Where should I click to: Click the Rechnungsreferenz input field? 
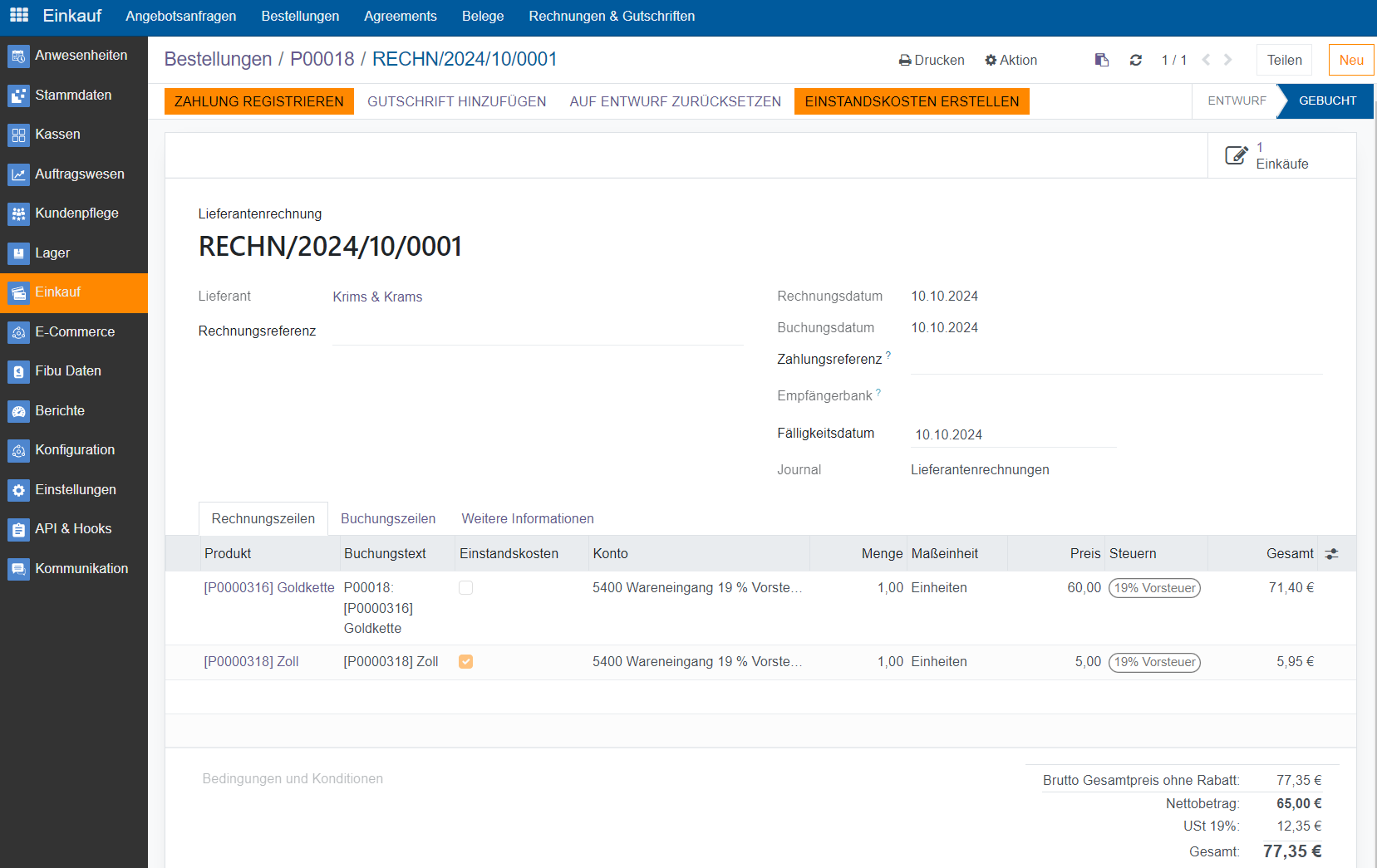537,331
